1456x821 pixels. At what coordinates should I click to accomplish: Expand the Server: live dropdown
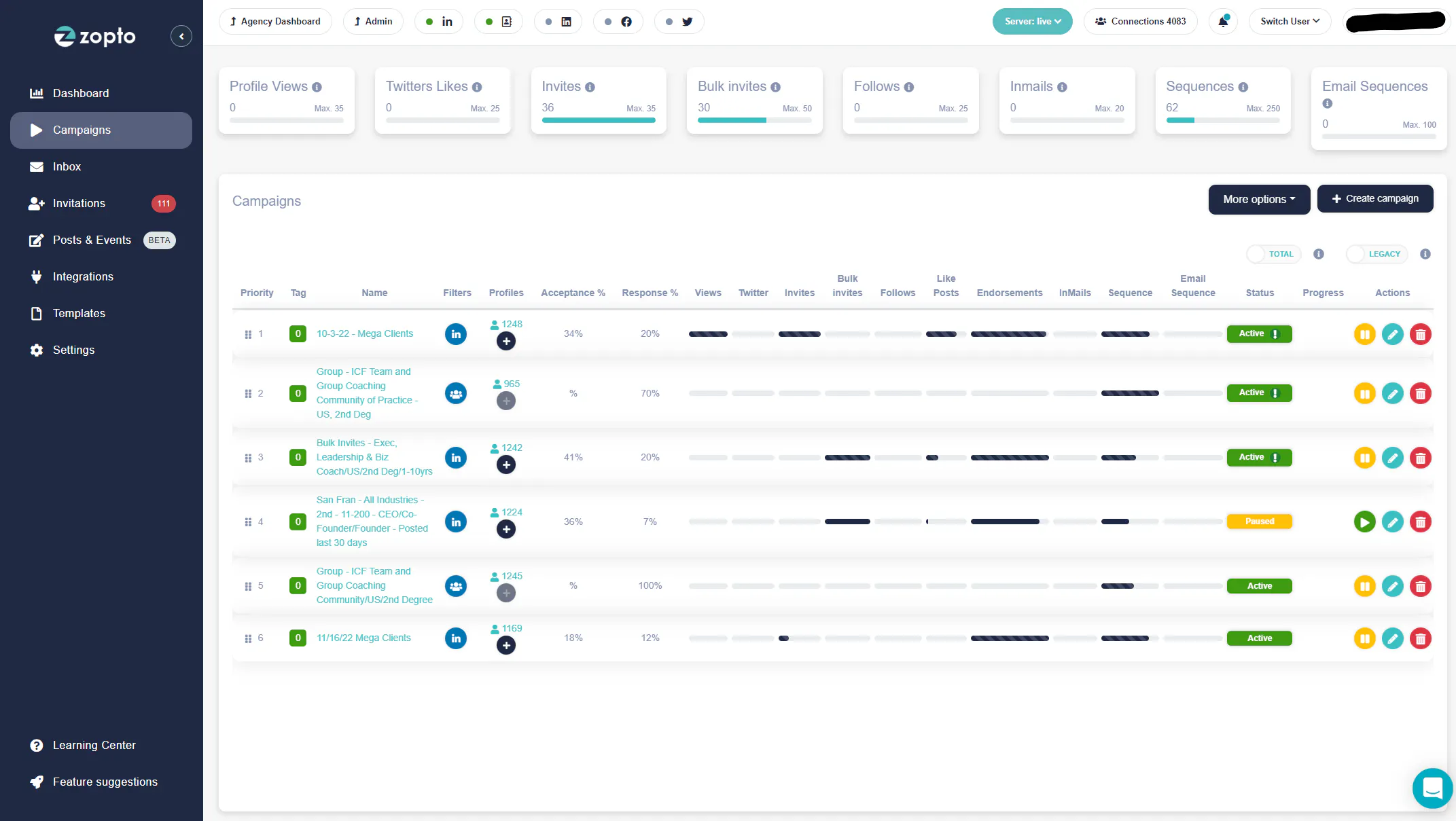pyautogui.click(x=1032, y=21)
